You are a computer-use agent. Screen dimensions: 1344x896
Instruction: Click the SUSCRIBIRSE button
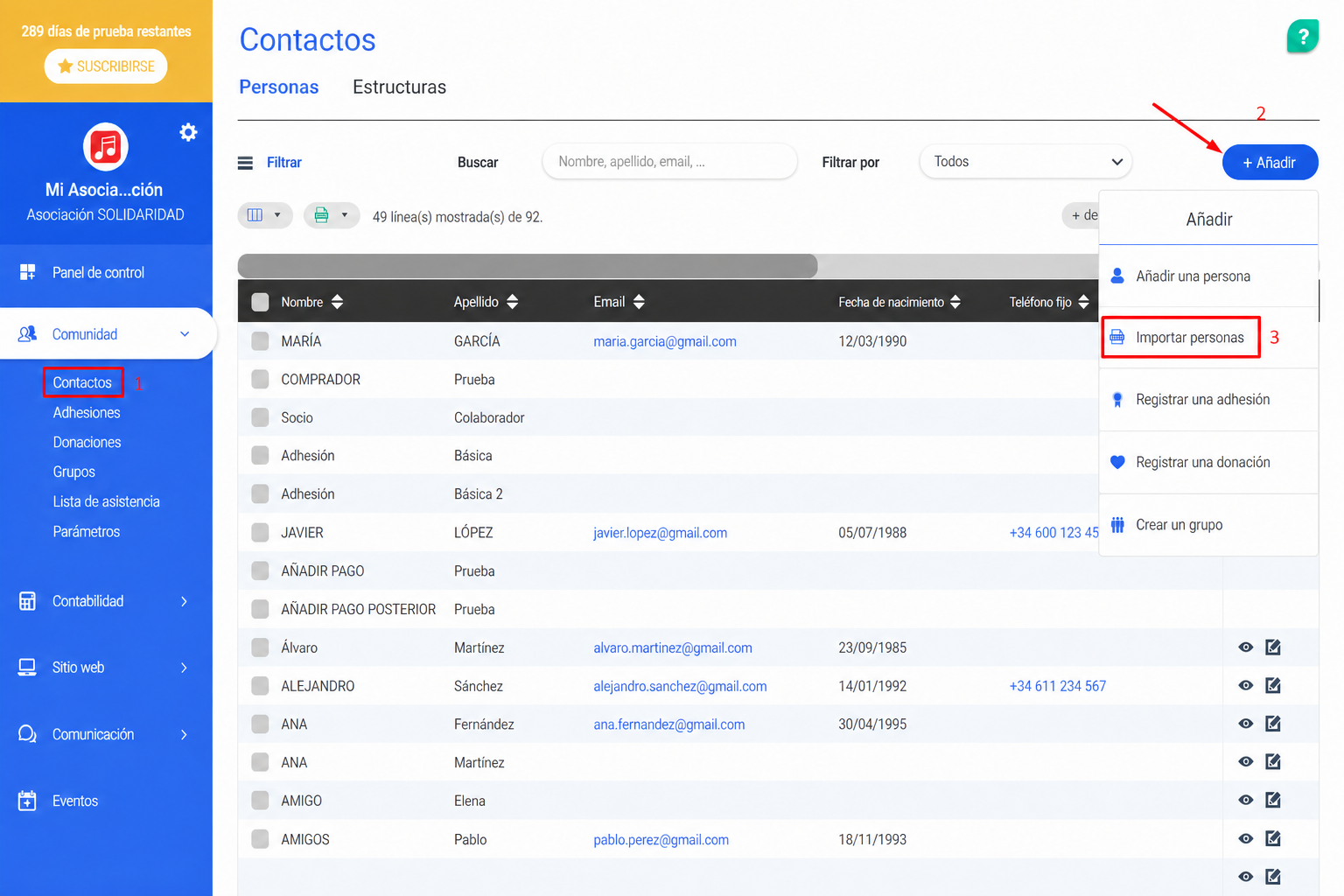106,66
